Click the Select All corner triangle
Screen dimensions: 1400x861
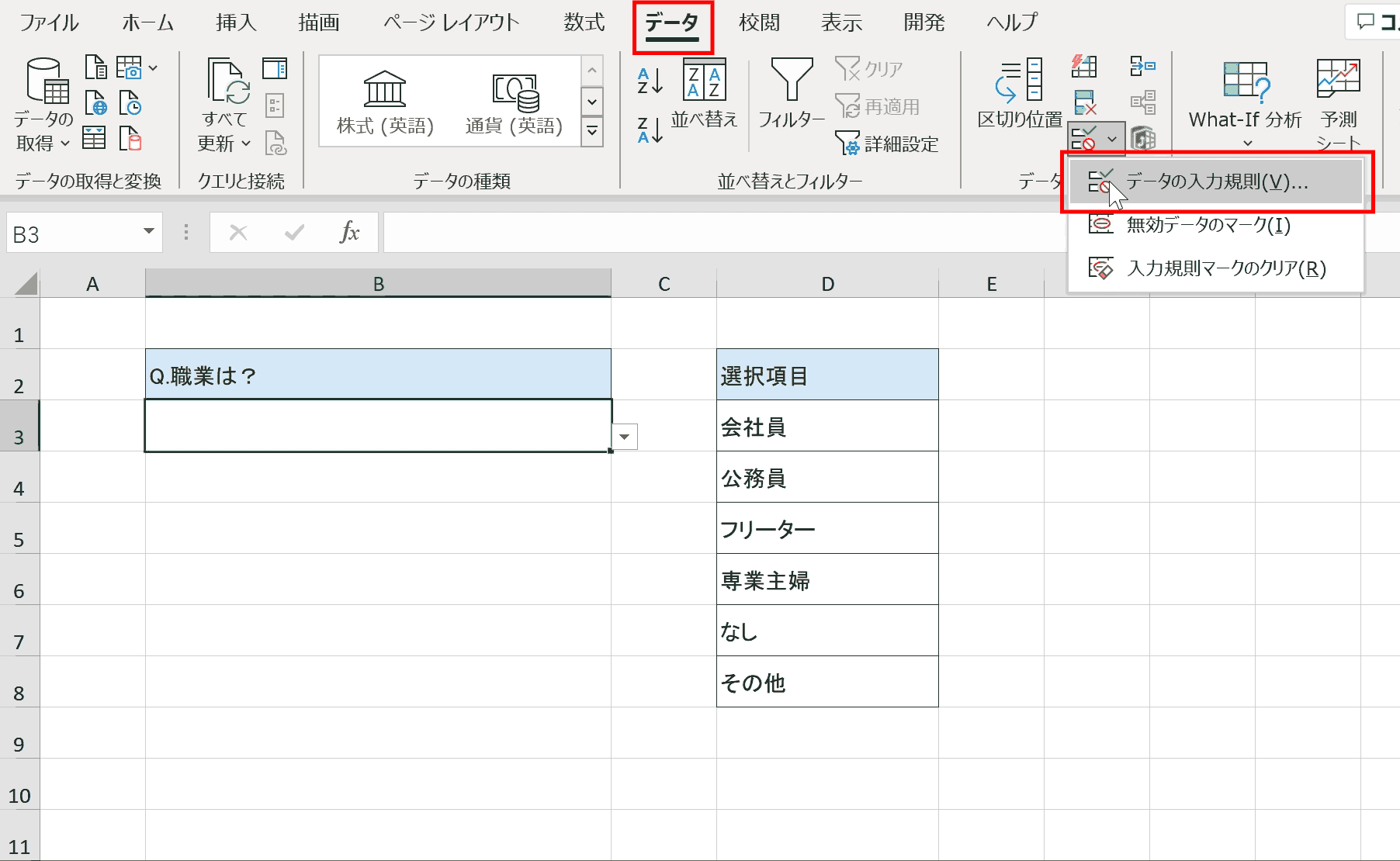click(x=25, y=283)
